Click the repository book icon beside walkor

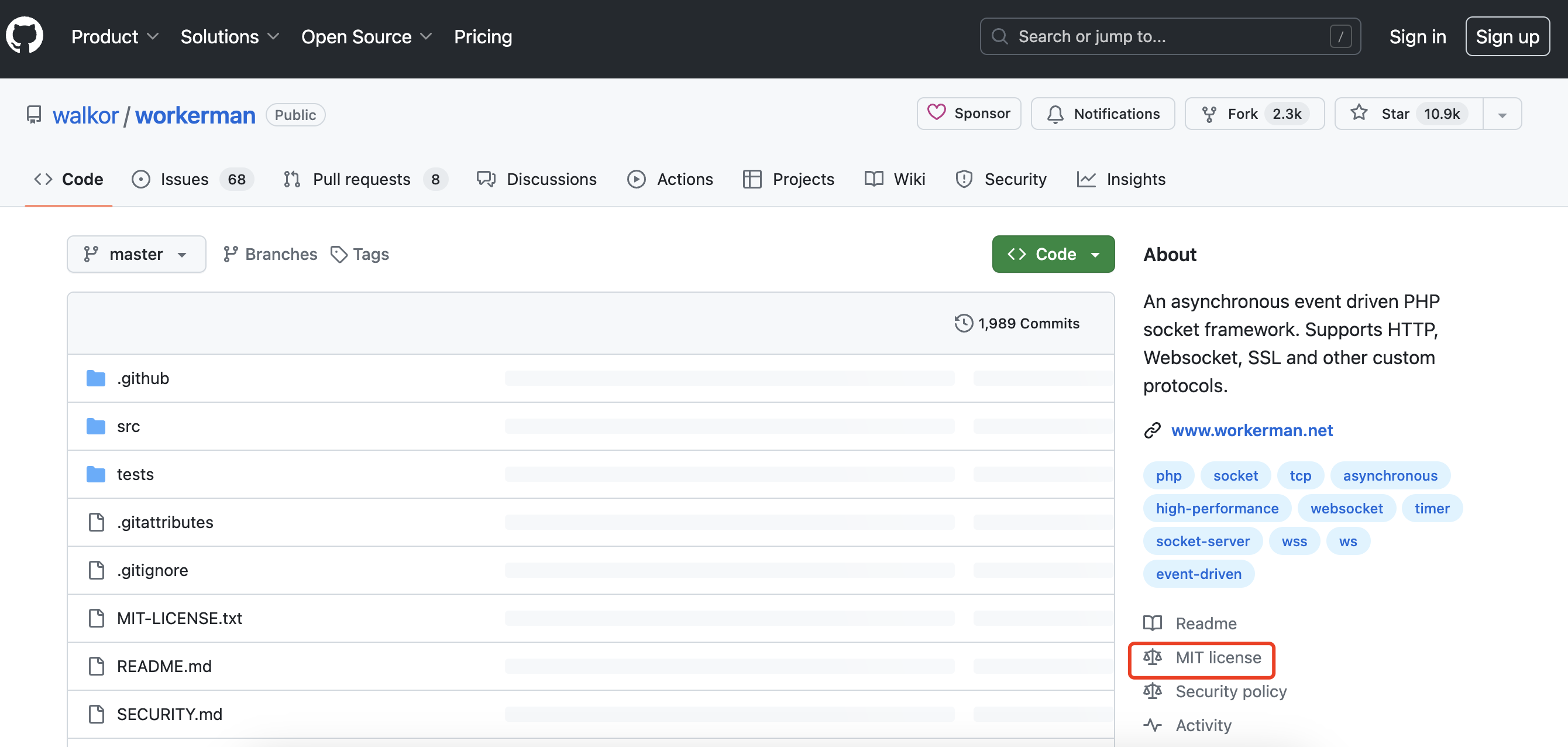[34, 115]
